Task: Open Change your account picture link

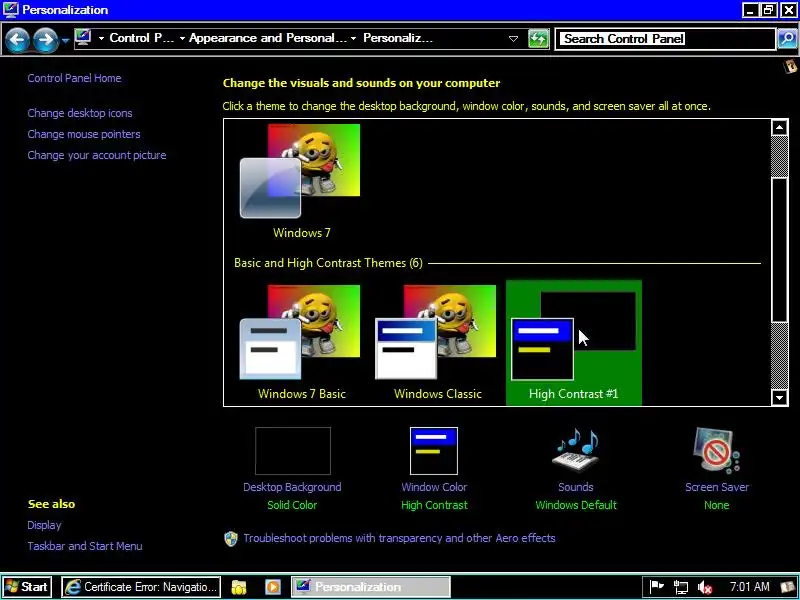Action: point(97,155)
